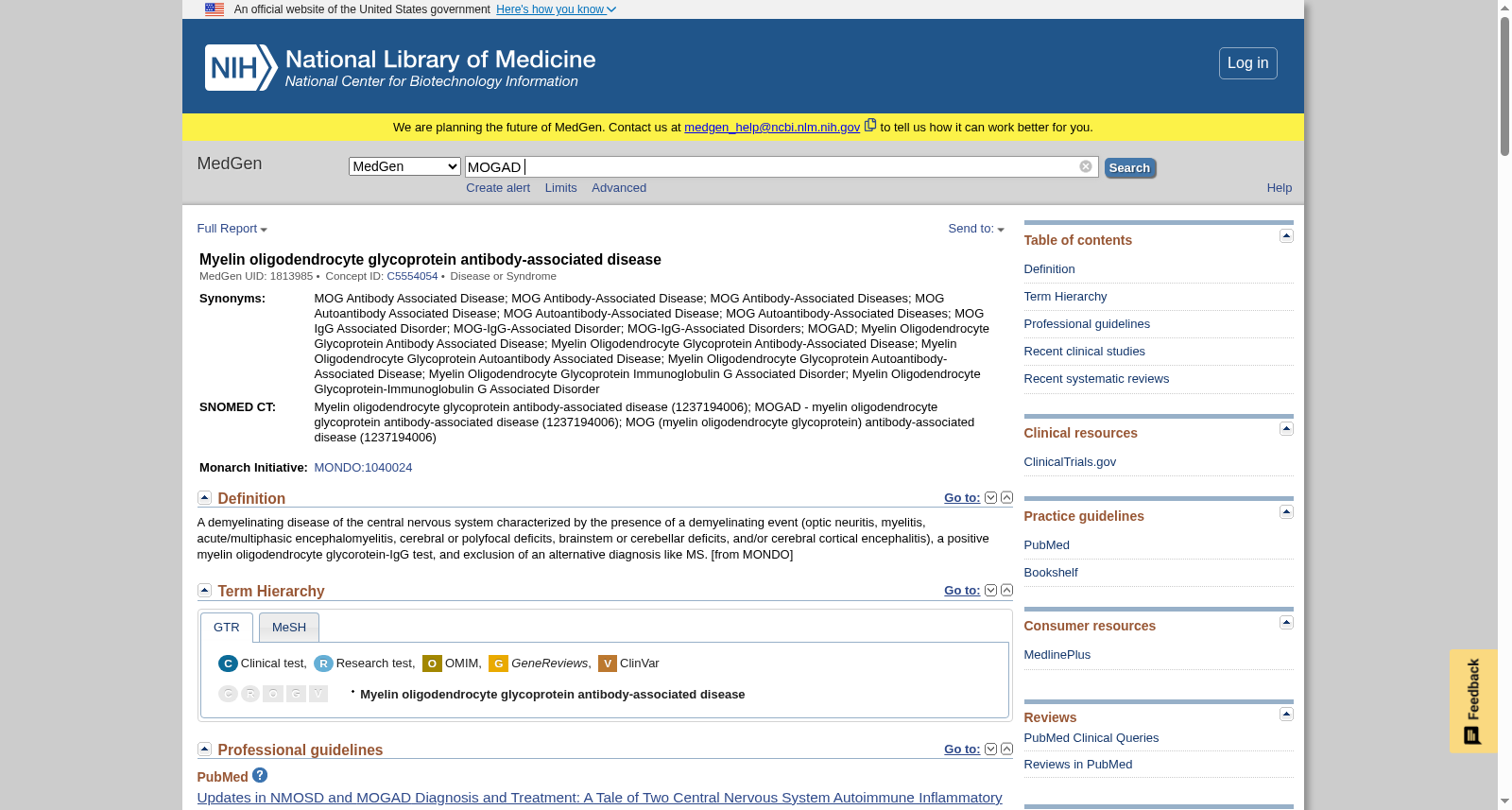Viewport: 1512px width, 810px height.
Task: Click the G GeneReviews legend icon
Action: 498,664
